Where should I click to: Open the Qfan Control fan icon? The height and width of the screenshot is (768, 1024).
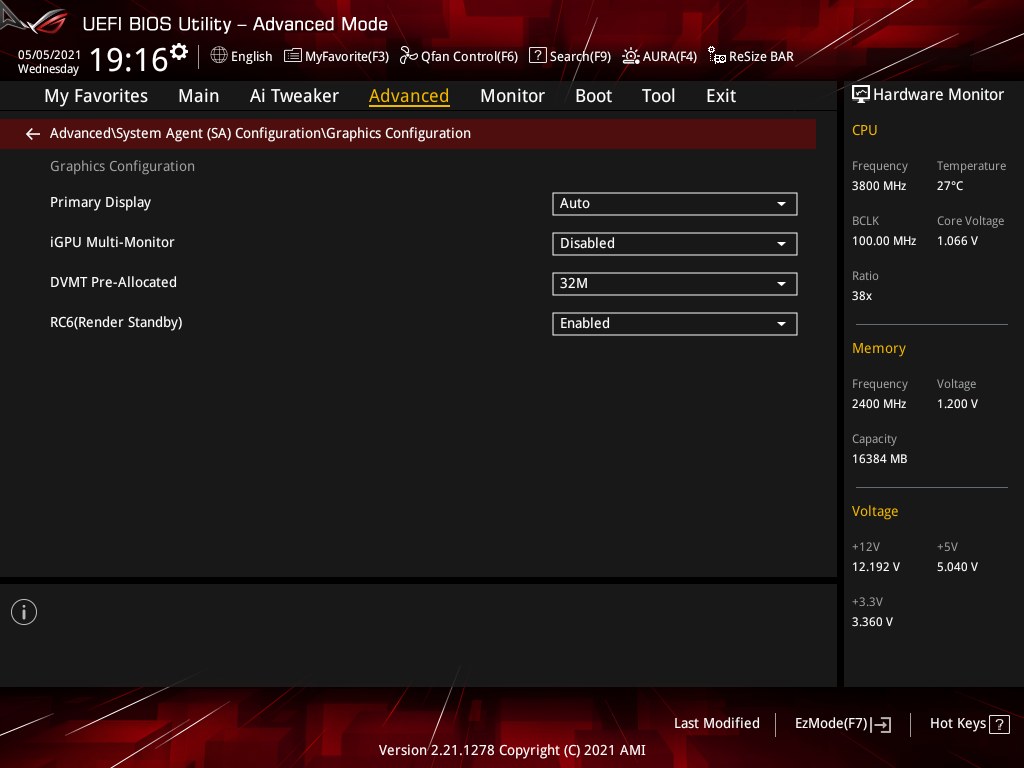[408, 56]
